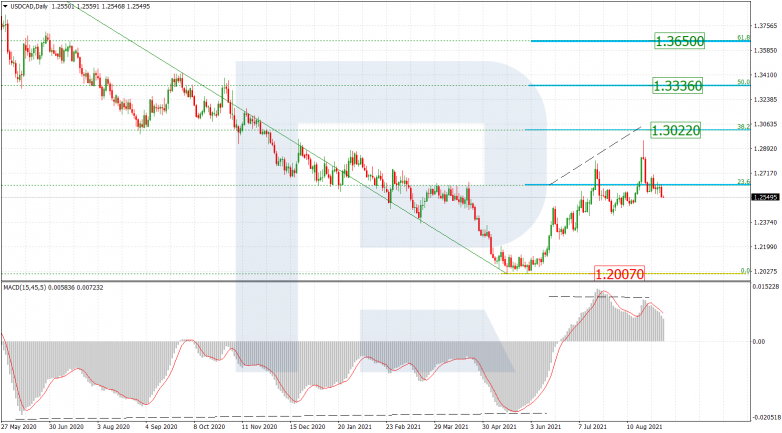Click the 27 May 2020 date label
The image size is (782, 433).
20,427
